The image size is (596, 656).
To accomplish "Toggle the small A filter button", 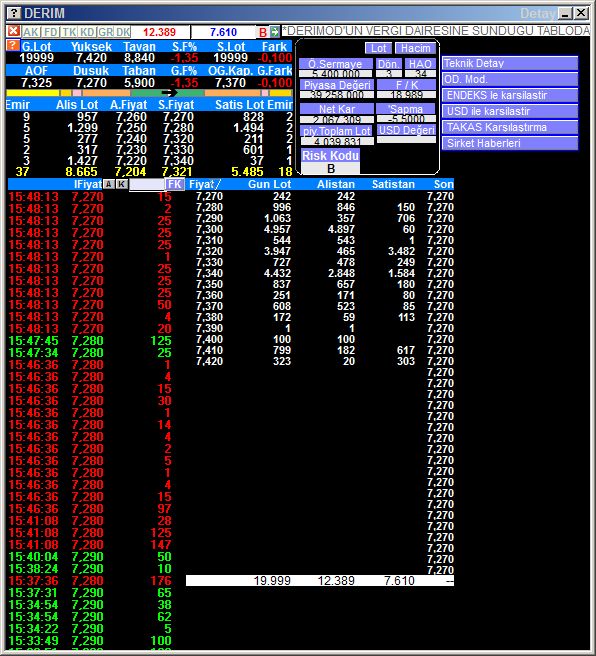I will click(x=109, y=184).
